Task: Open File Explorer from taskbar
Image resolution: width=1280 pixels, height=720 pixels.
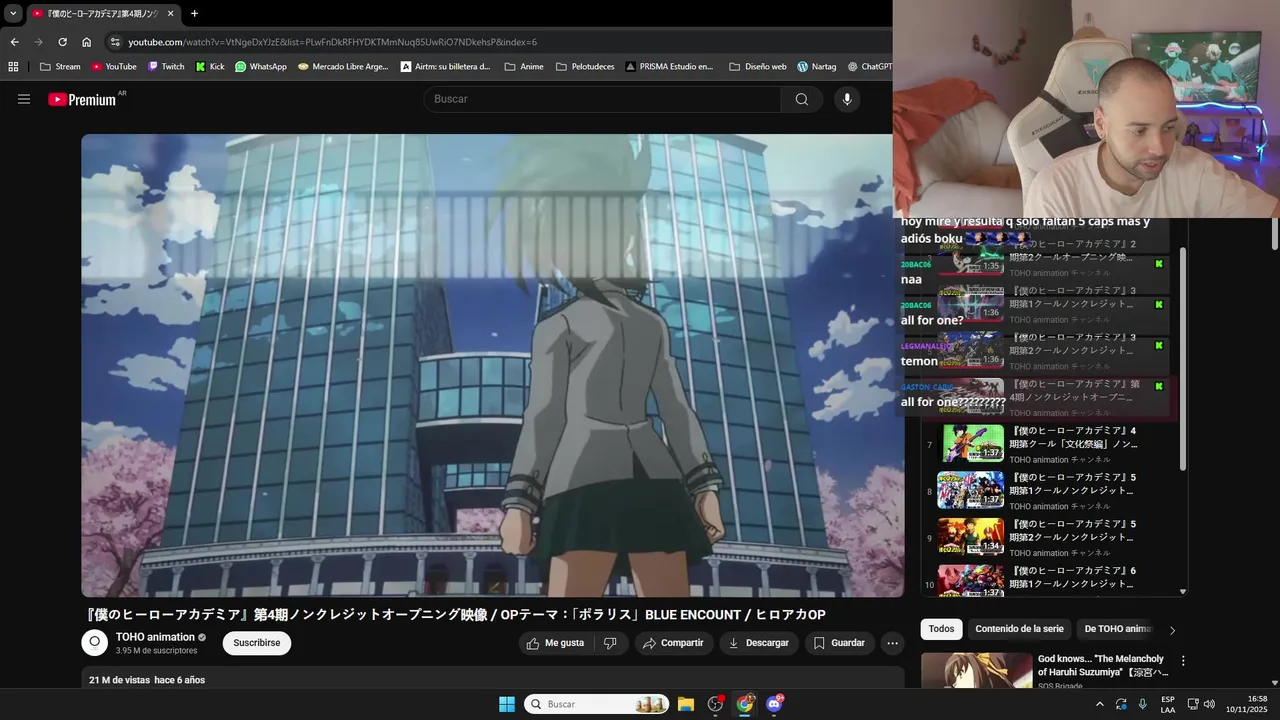Action: (686, 704)
